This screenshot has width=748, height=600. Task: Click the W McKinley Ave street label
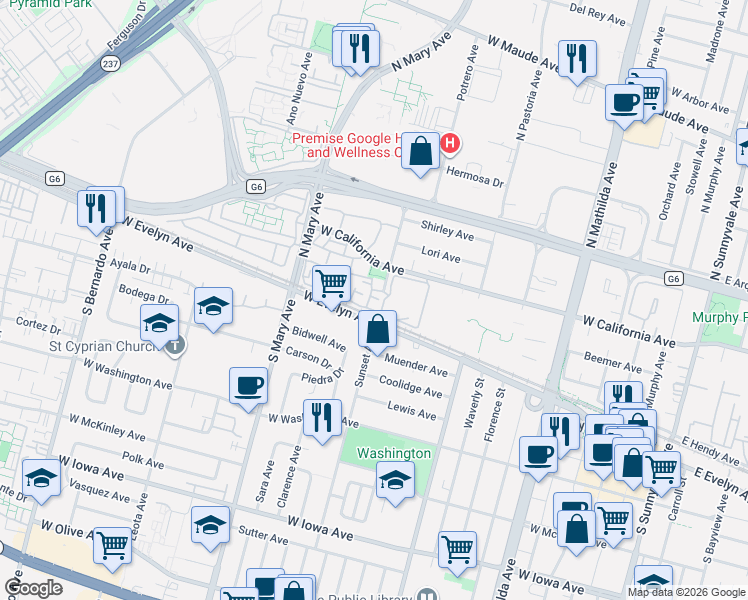[107, 427]
